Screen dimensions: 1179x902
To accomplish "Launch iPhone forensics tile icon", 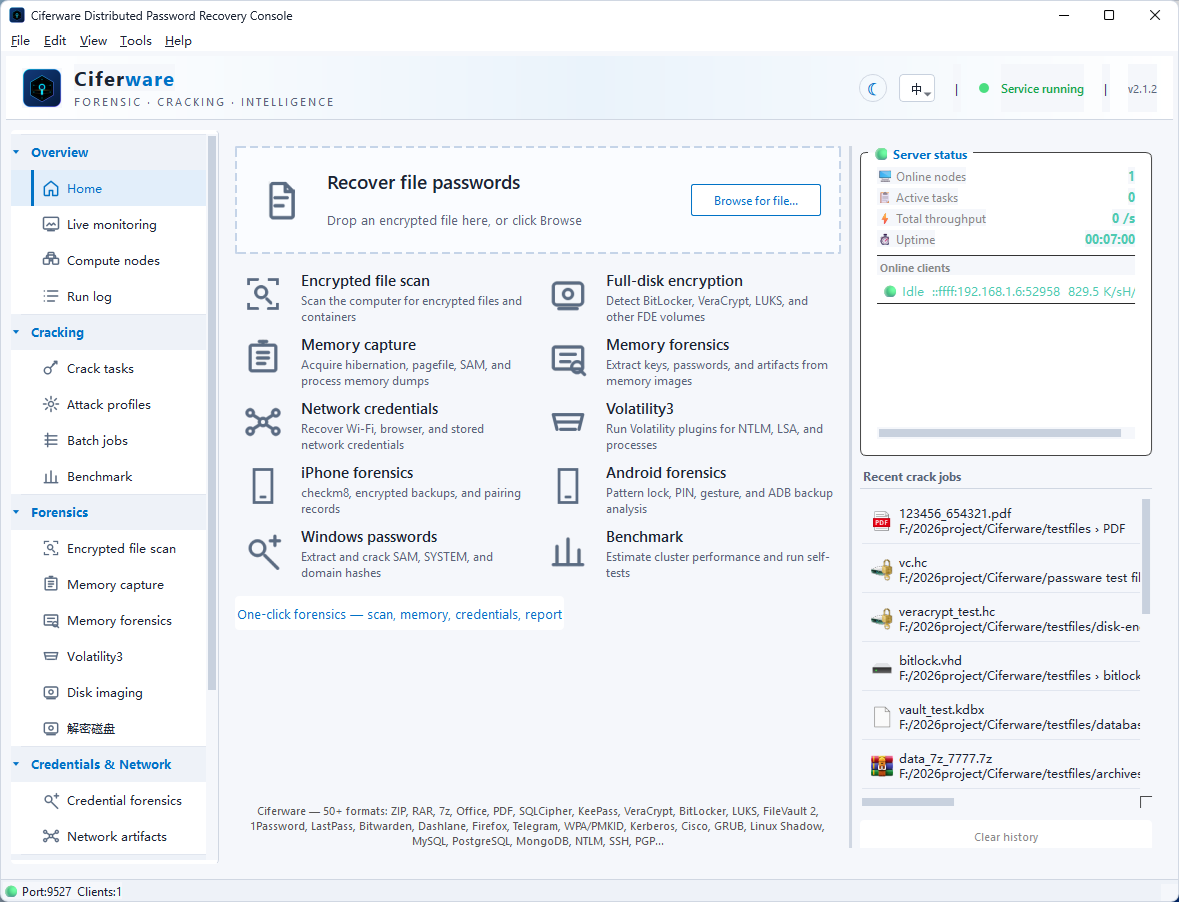I will pos(263,486).
